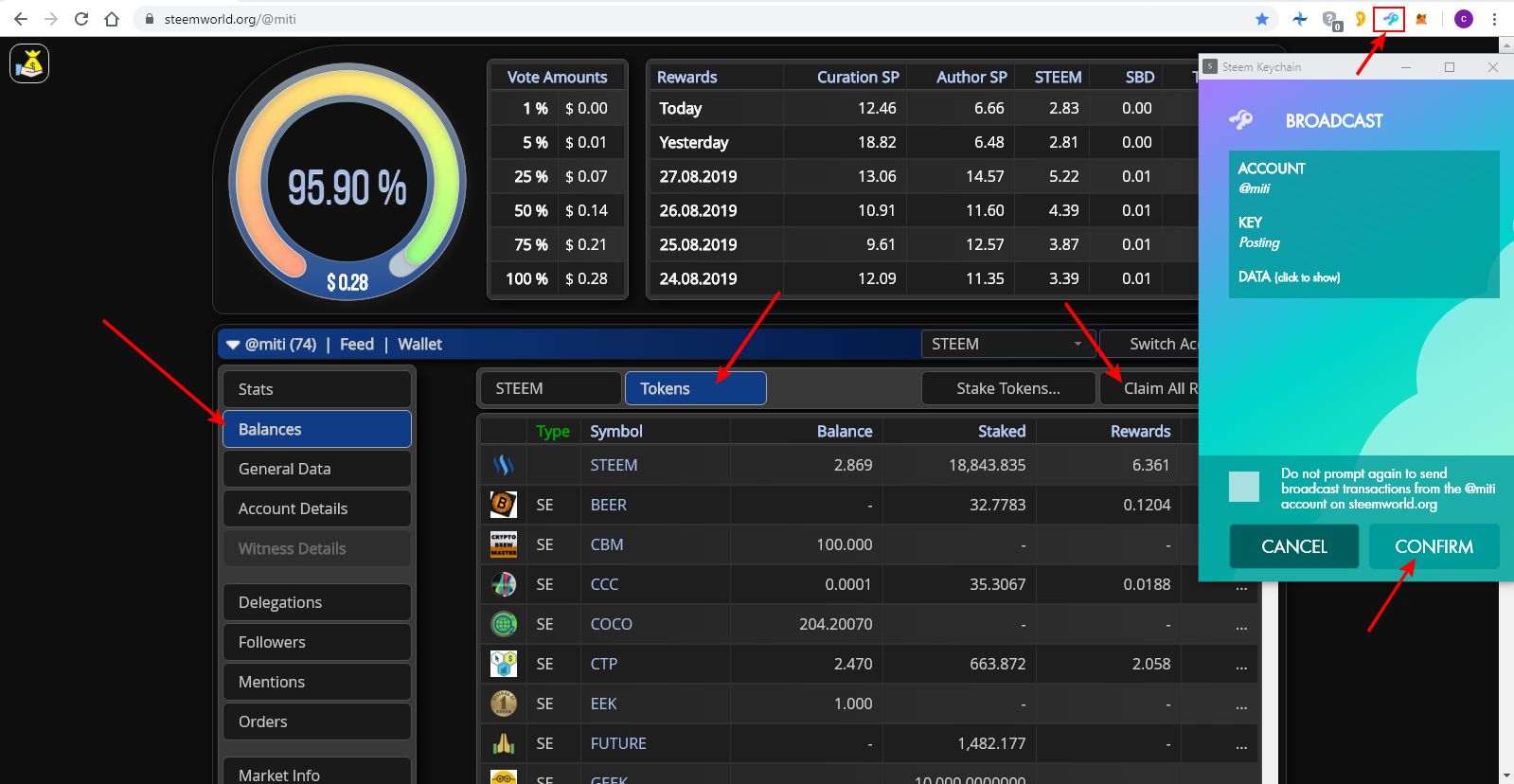1514x784 pixels.
Task: Cancel the broadcast request
Action: pyautogui.click(x=1293, y=546)
